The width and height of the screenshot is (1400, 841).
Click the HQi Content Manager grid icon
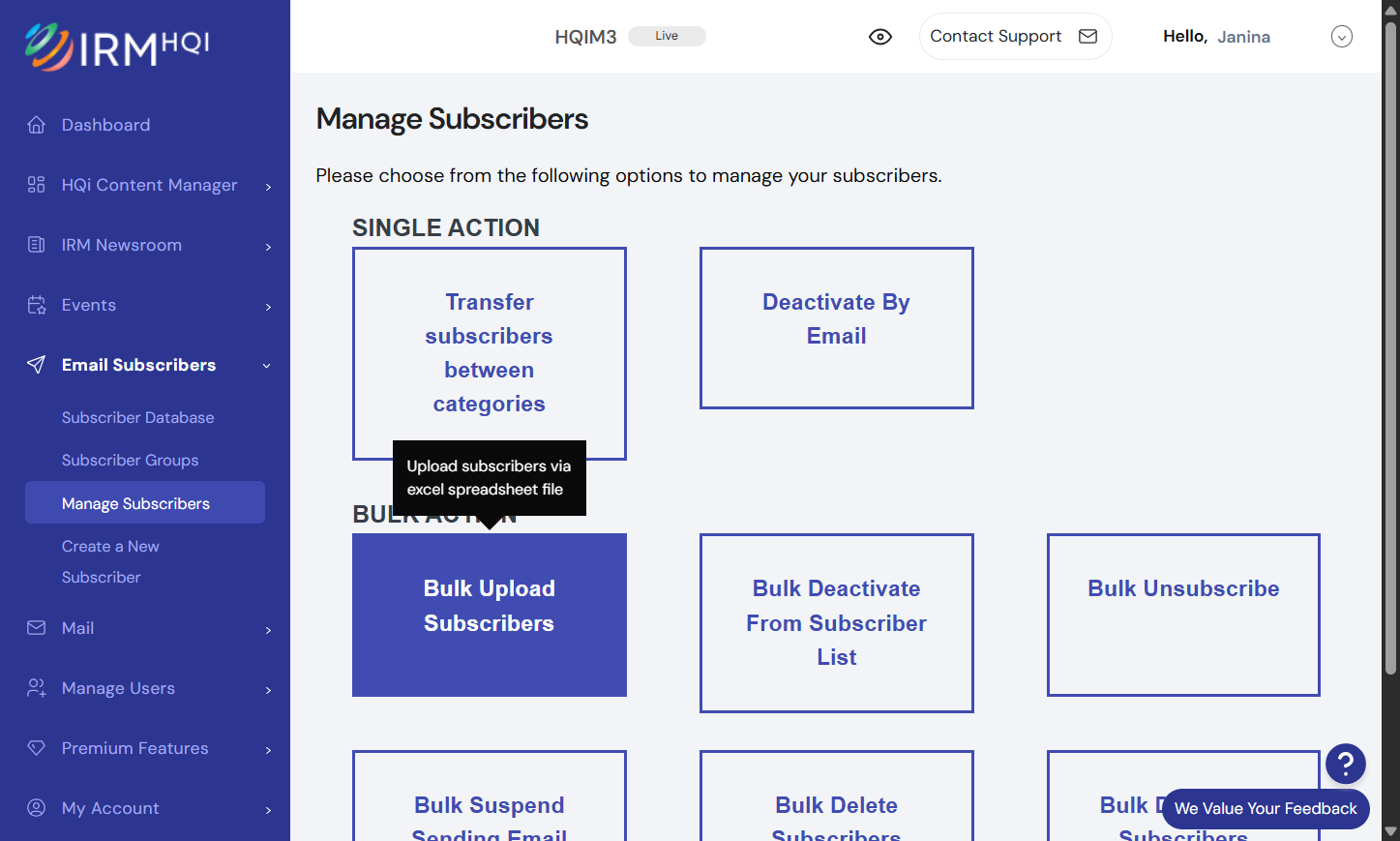[37, 185]
